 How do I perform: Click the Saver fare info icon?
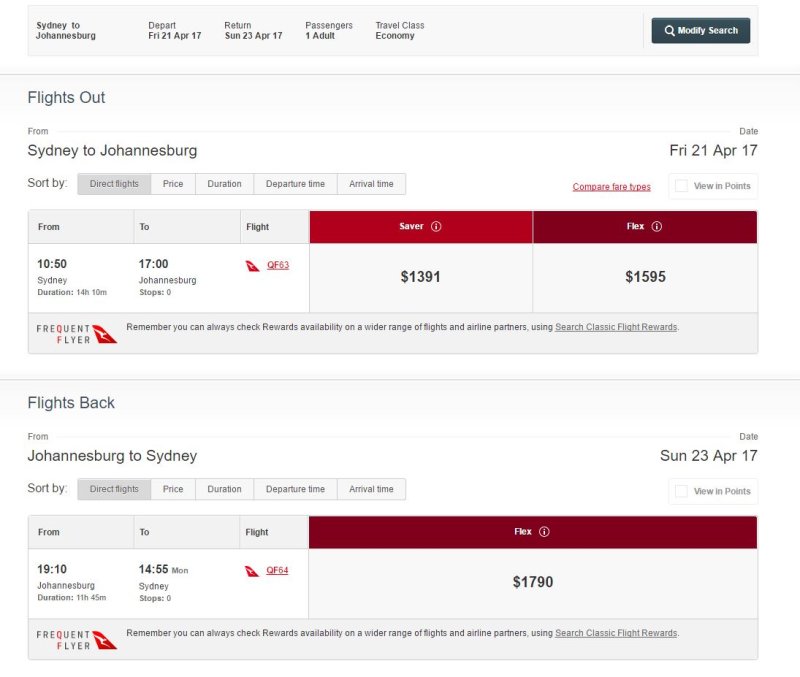click(436, 226)
